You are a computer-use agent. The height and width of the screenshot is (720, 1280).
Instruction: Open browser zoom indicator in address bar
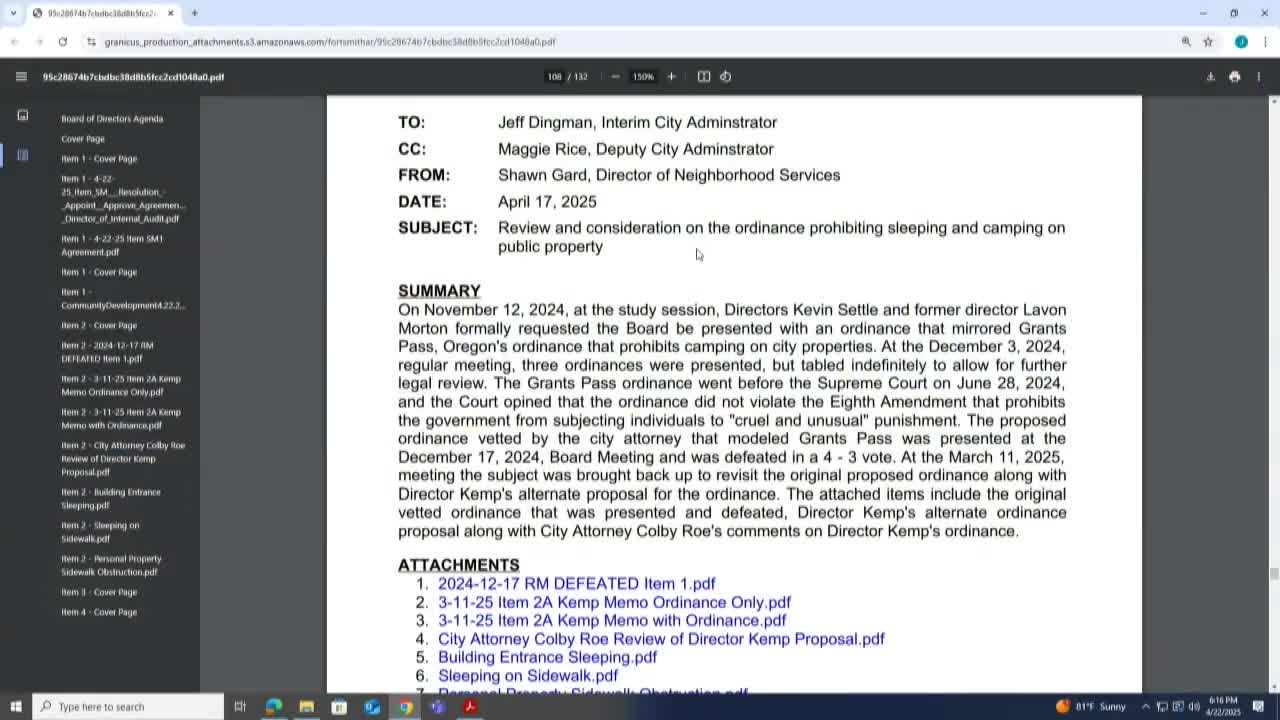pos(1186,42)
